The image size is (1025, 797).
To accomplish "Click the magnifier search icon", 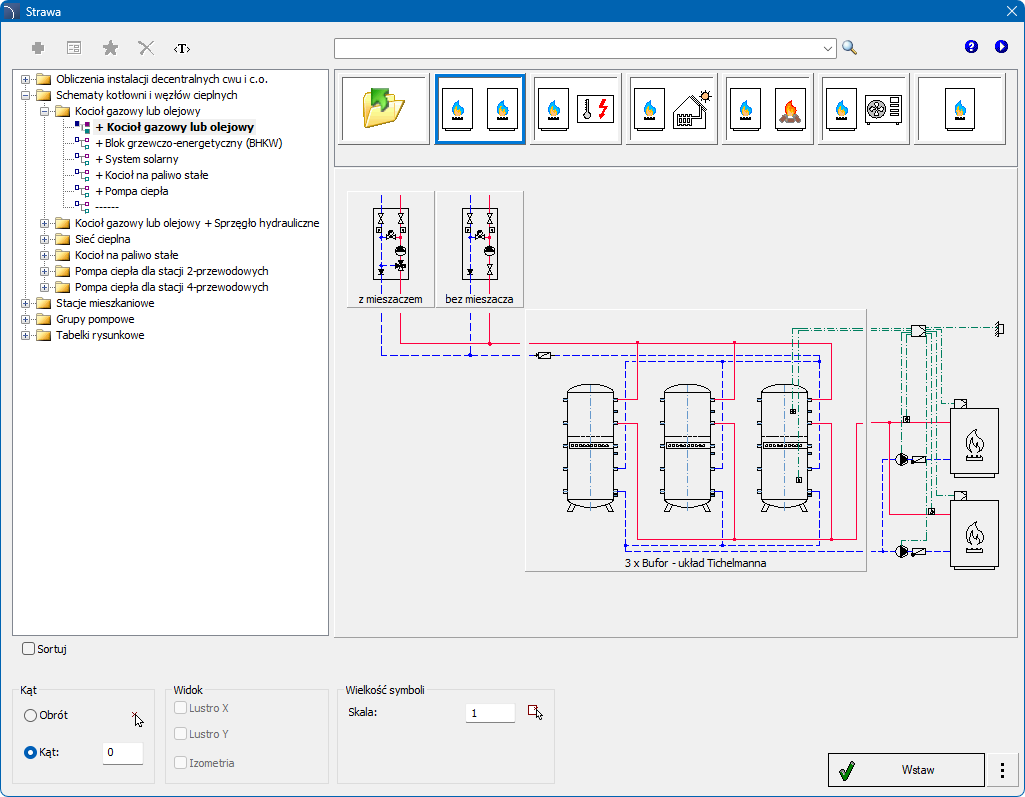I will (850, 48).
